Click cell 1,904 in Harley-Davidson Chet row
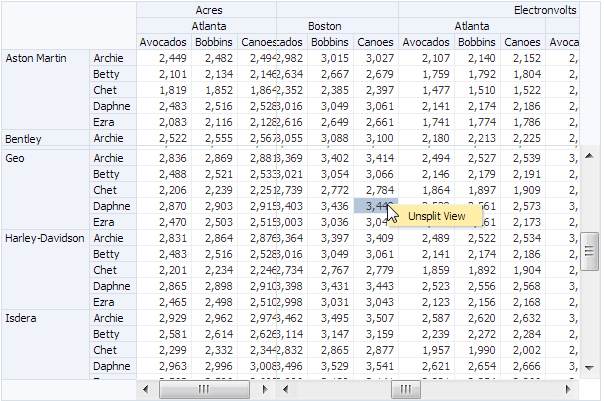This screenshot has width=604, height=401. [523, 270]
